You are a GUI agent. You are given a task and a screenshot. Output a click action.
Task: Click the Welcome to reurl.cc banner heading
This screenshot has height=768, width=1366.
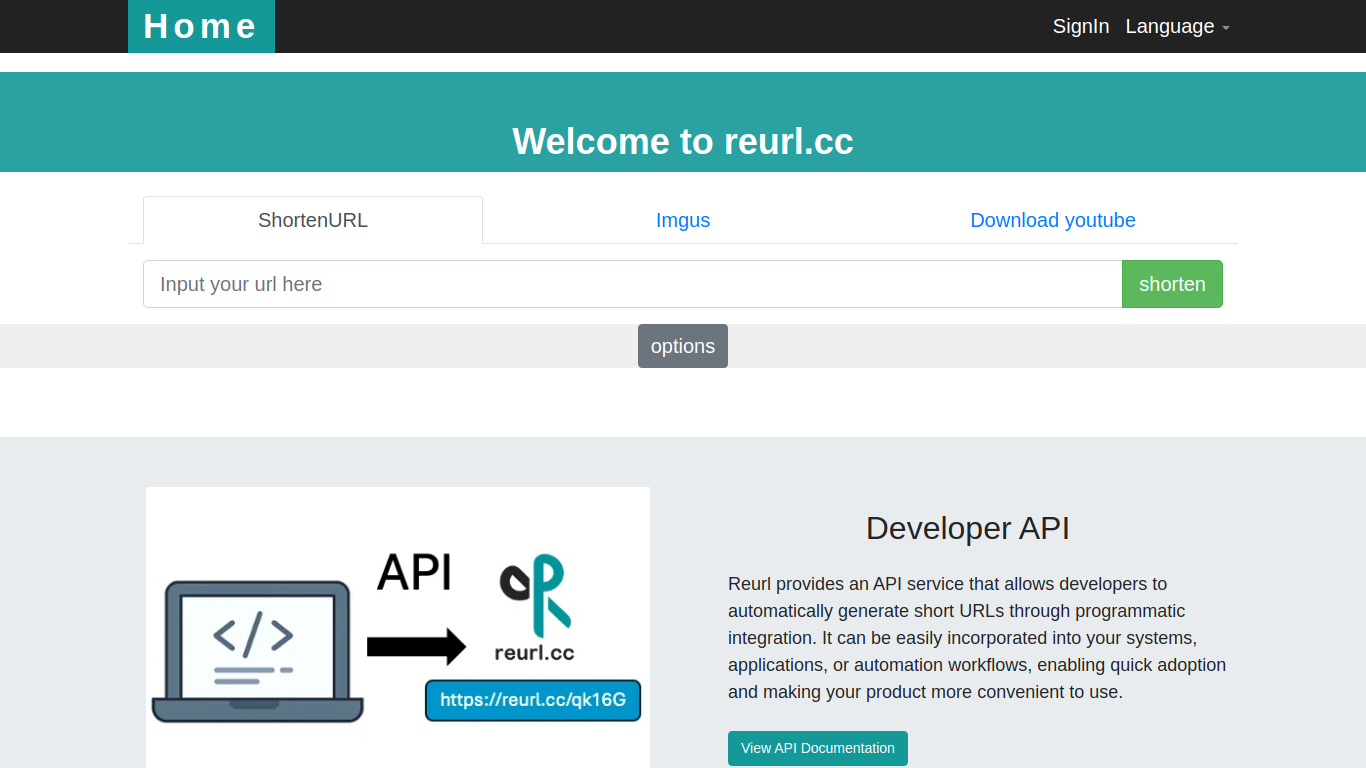tap(683, 141)
